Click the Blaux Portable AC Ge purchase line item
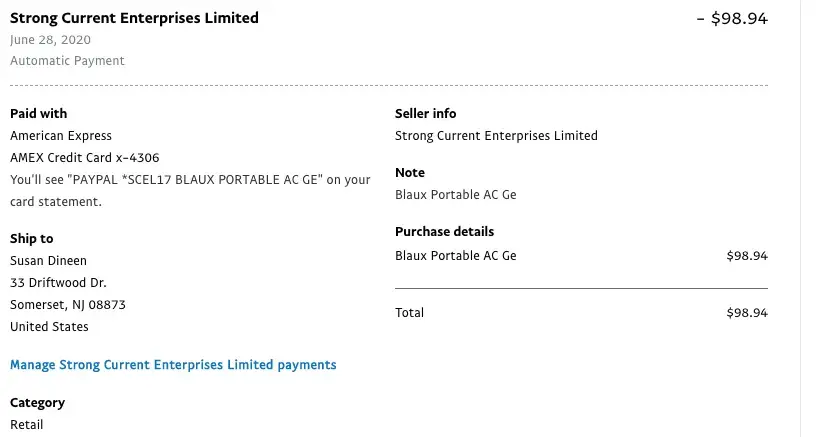This screenshot has width=819, height=437. click(x=455, y=256)
